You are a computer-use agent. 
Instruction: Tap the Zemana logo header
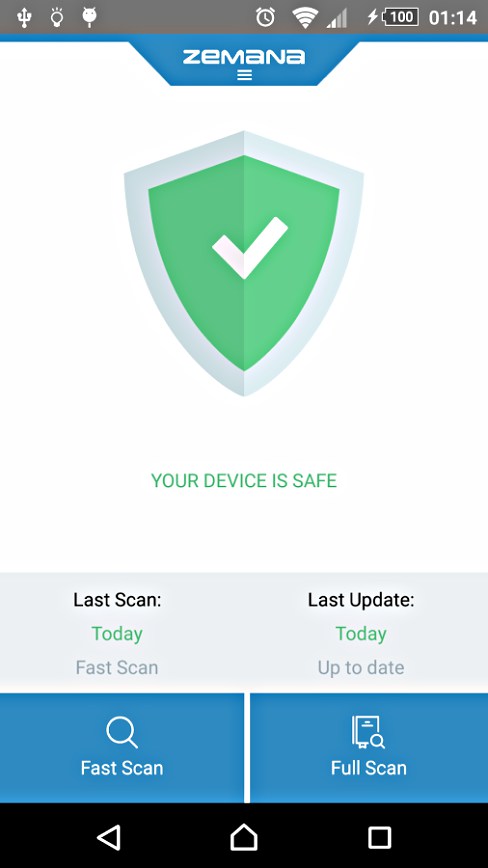coord(243,57)
